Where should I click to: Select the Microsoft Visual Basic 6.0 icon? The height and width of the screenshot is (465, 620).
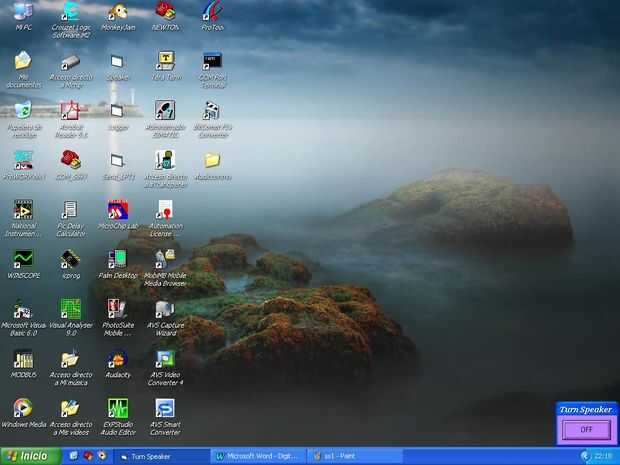tap(23, 318)
